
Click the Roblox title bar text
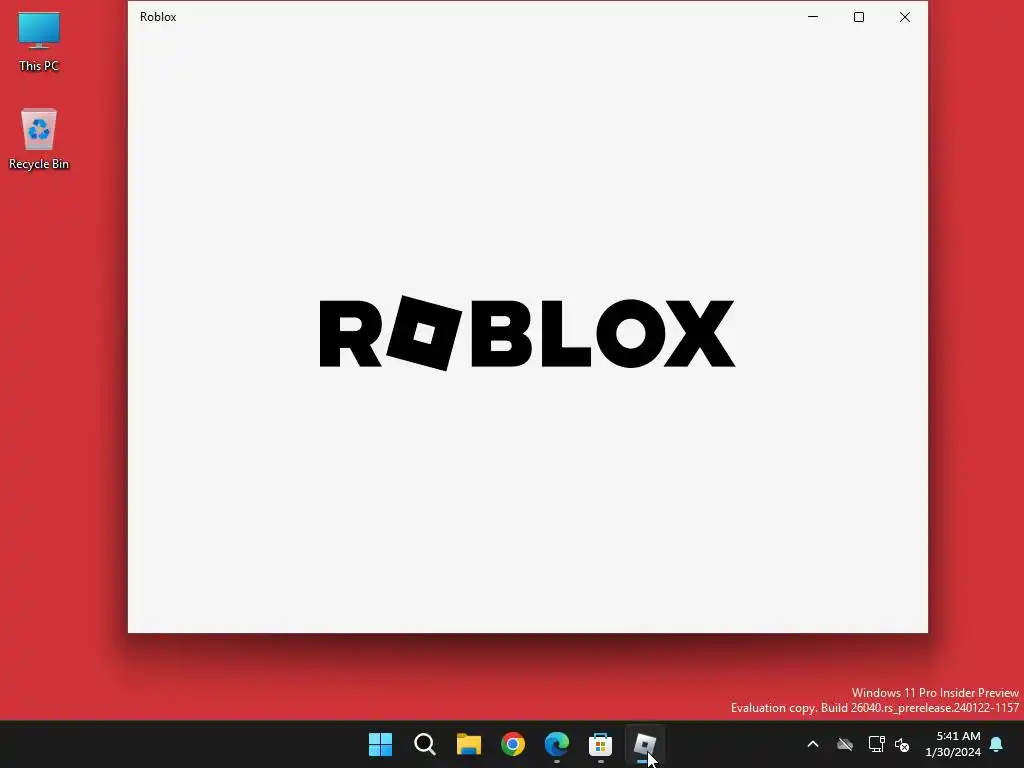[x=158, y=17]
